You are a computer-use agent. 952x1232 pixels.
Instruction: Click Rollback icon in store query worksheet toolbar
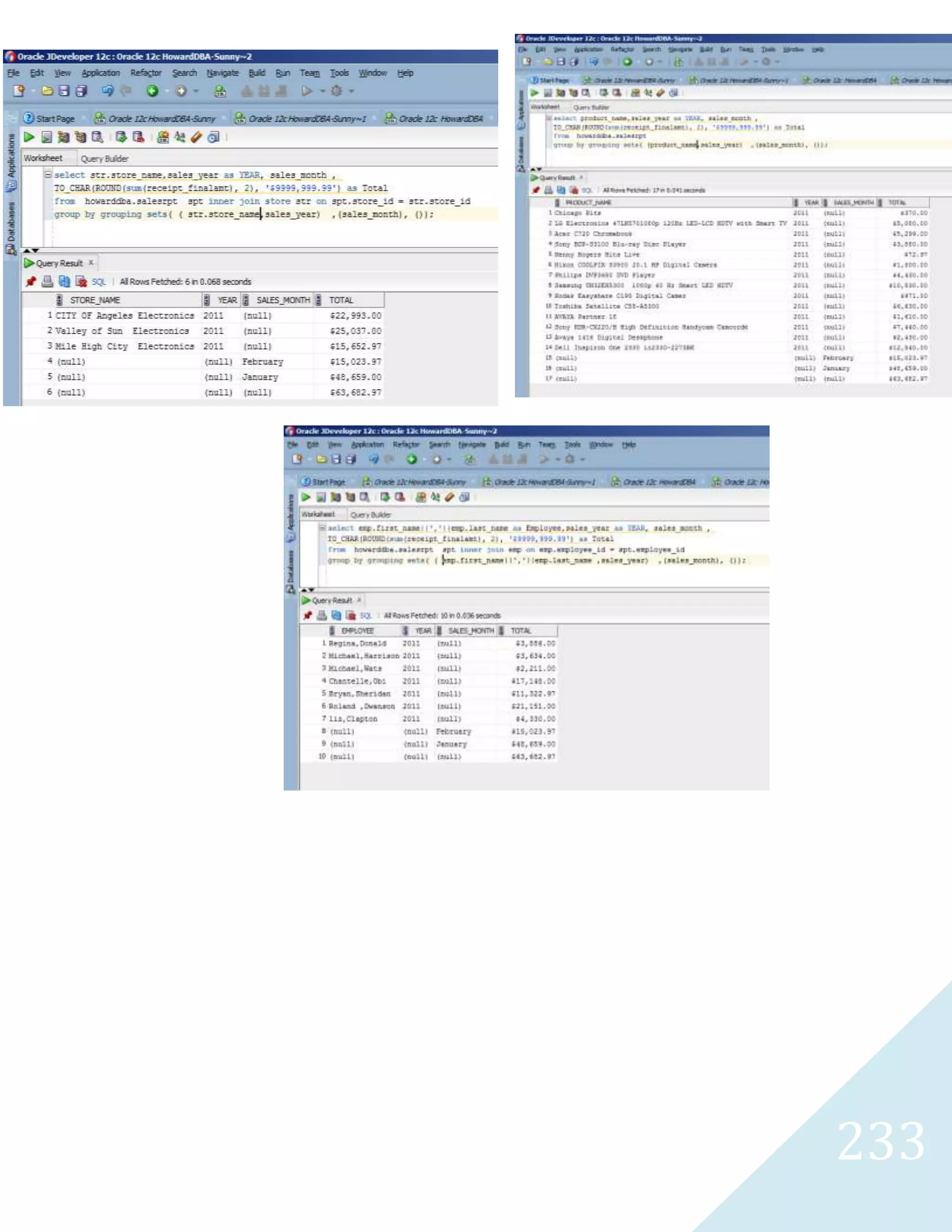(x=138, y=137)
